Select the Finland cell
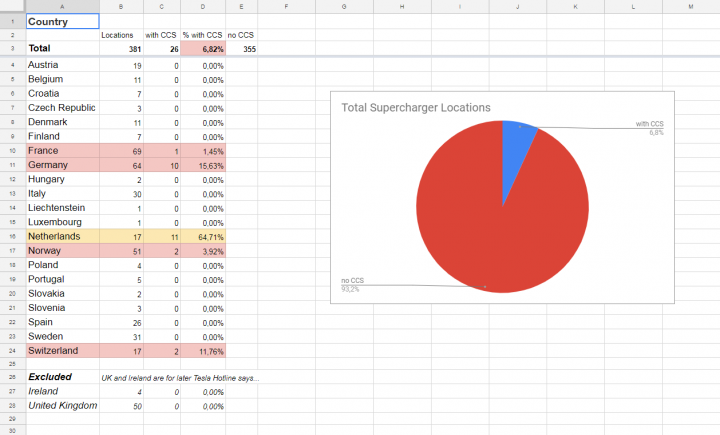720x435 pixels. (62, 136)
